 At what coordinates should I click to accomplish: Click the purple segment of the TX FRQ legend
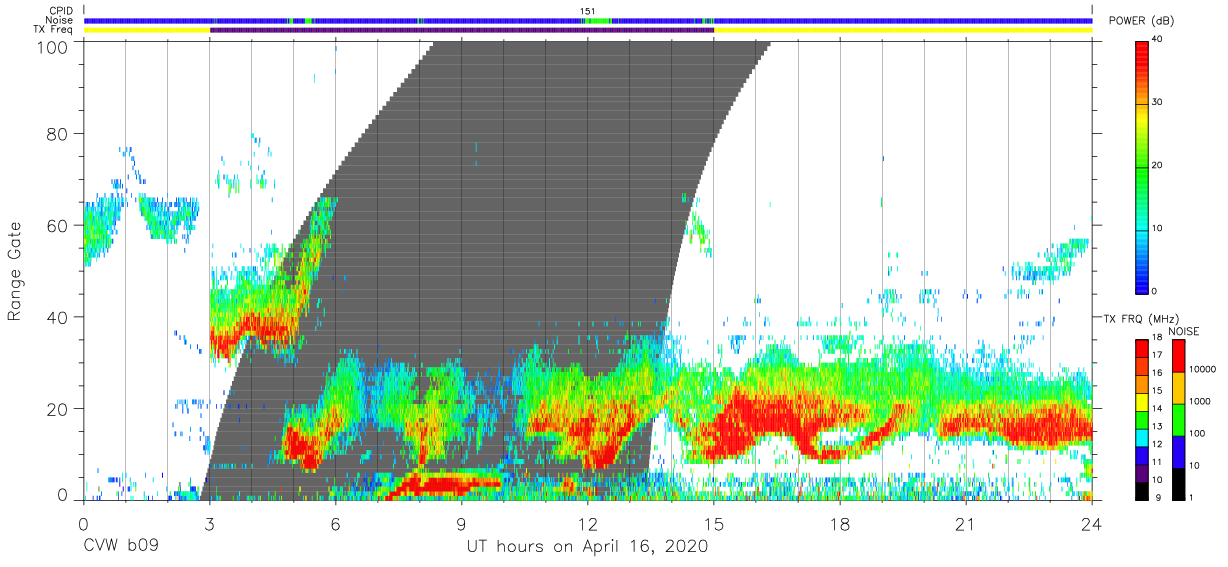(x=1141, y=474)
